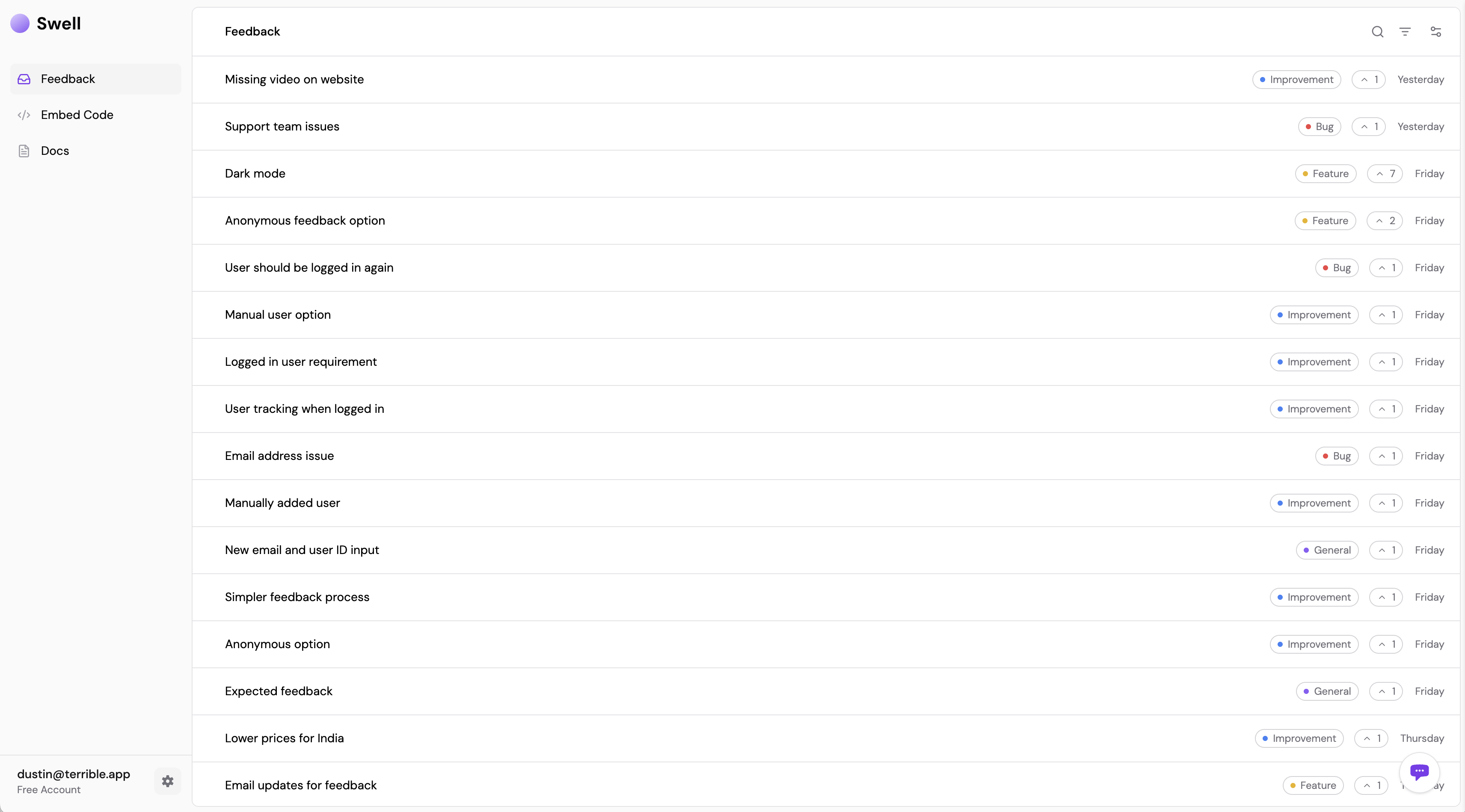Toggle upvote on Anonymous feedback option

click(1385, 220)
